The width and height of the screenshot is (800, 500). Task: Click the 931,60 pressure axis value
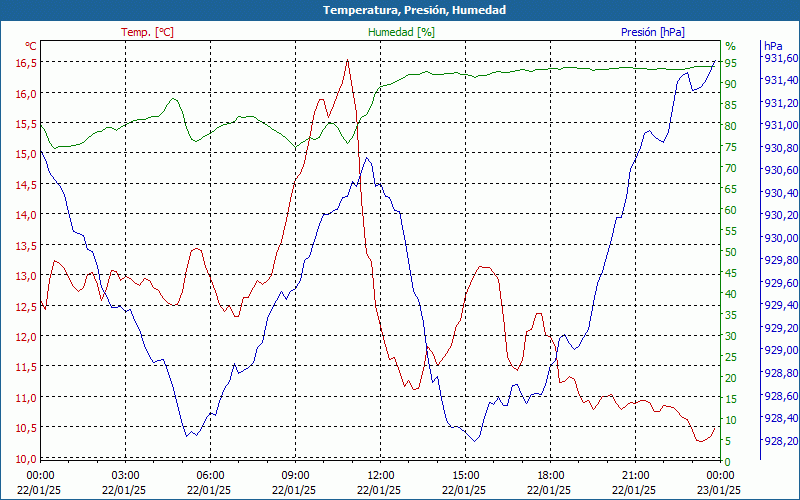(x=781, y=58)
